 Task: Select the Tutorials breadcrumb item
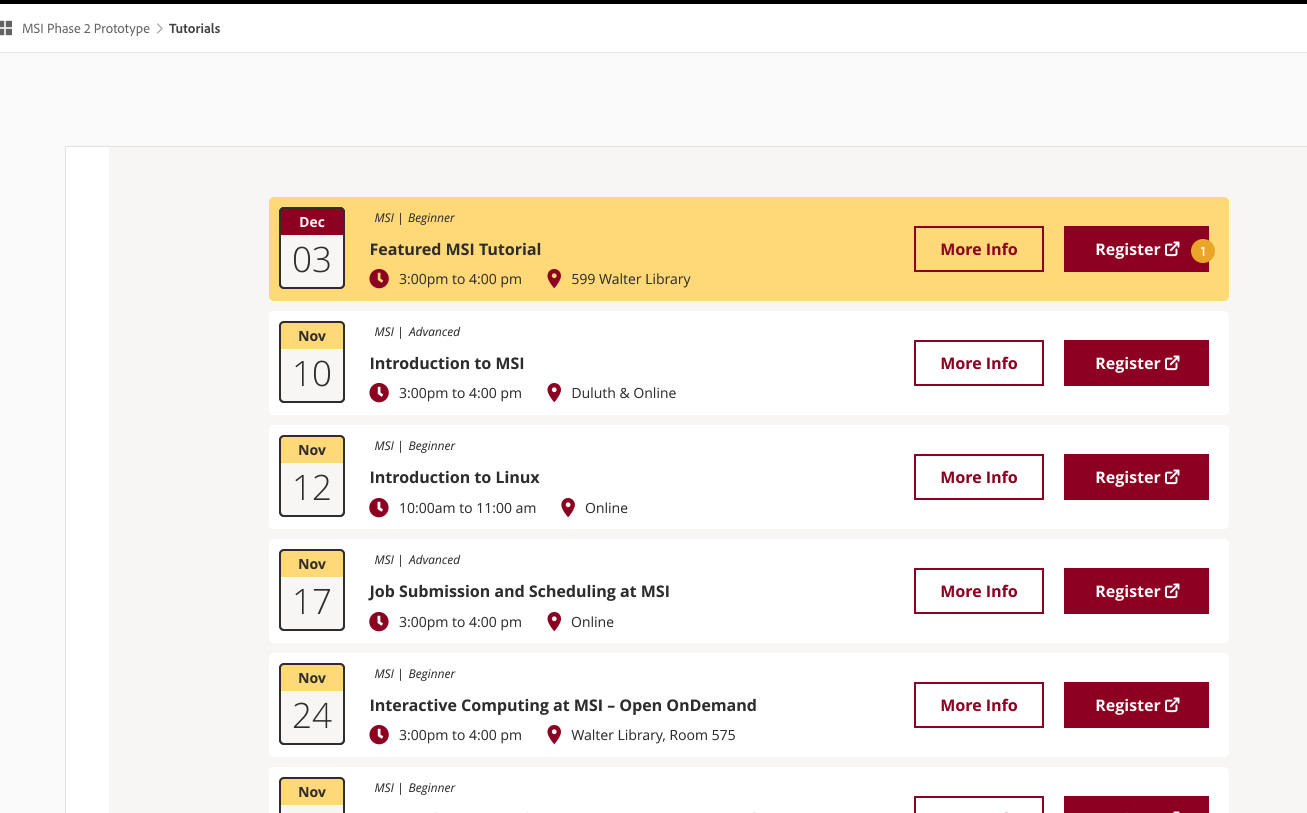point(194,29)
